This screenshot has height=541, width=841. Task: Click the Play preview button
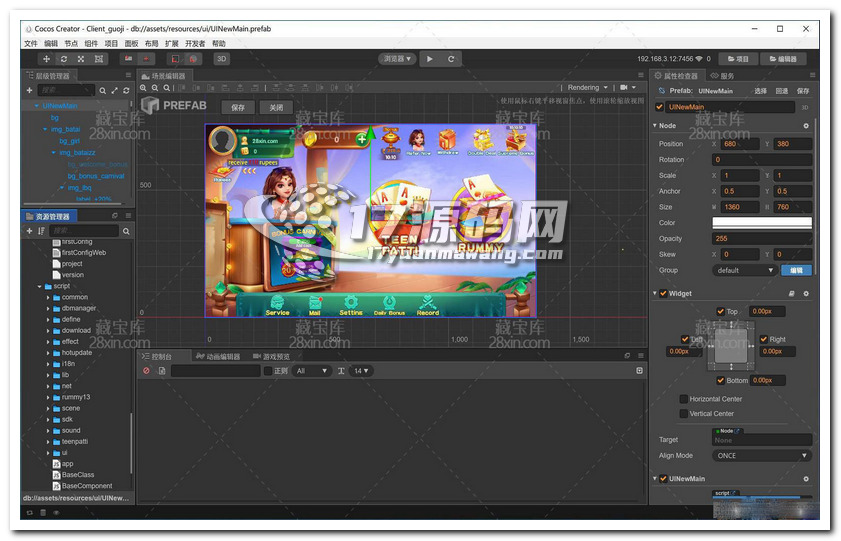(x=430, y=59)
